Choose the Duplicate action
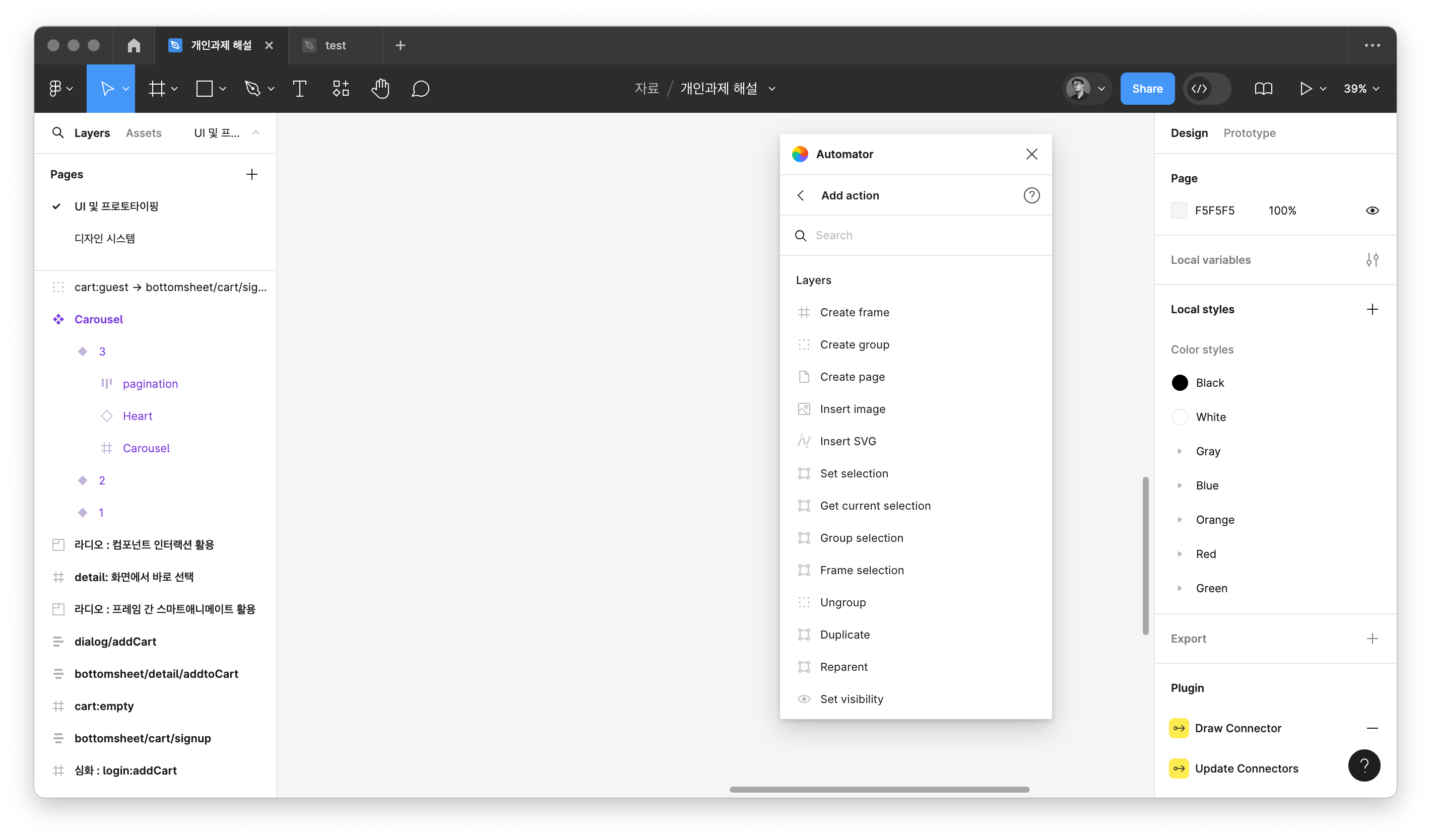 [916, 635]
